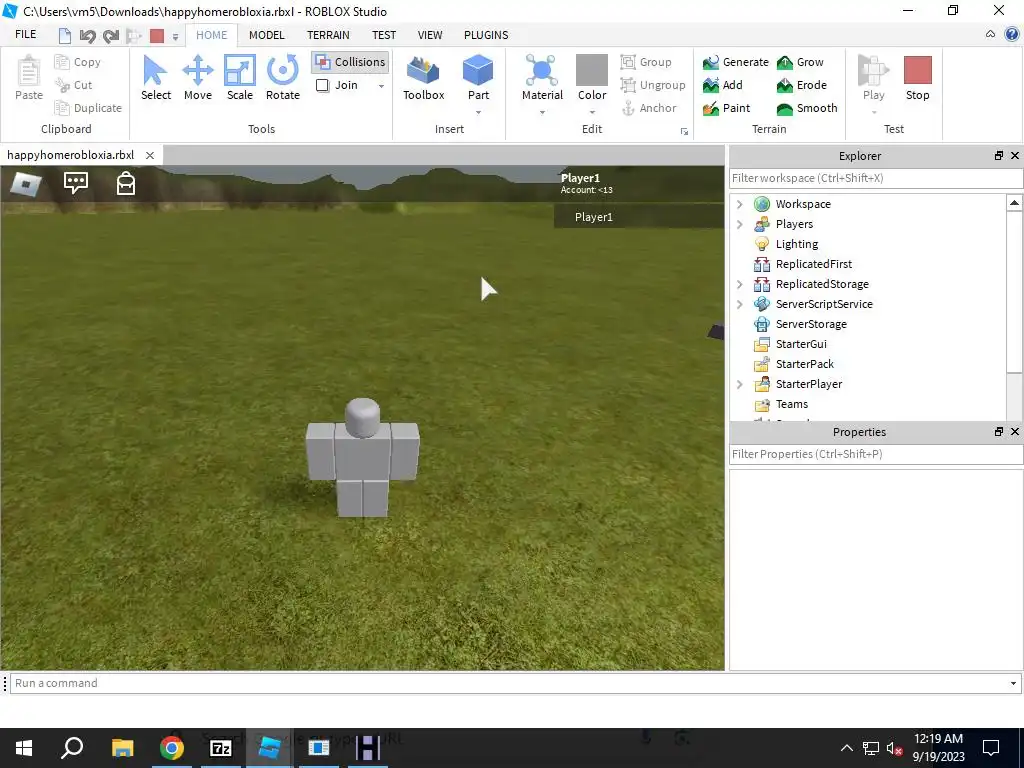Click the New file icon in quick access bar

pyautogui.click(x=65, y=36)
